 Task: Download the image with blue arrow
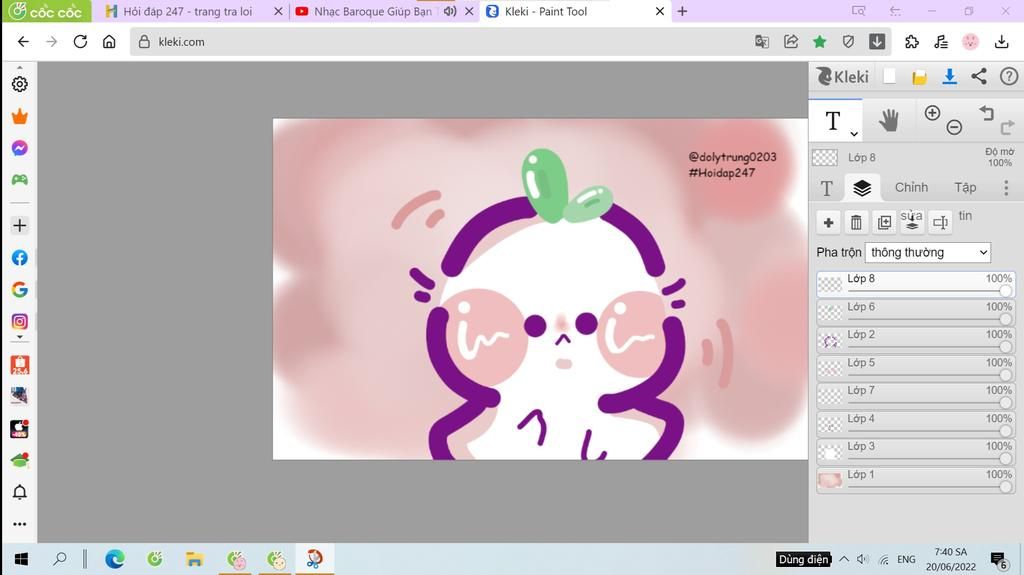point(950,76)
